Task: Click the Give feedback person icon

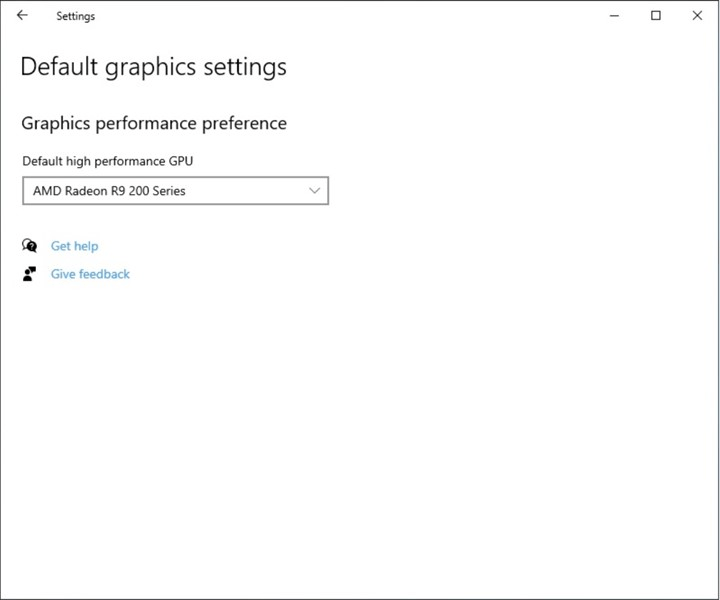Action: 30,274
